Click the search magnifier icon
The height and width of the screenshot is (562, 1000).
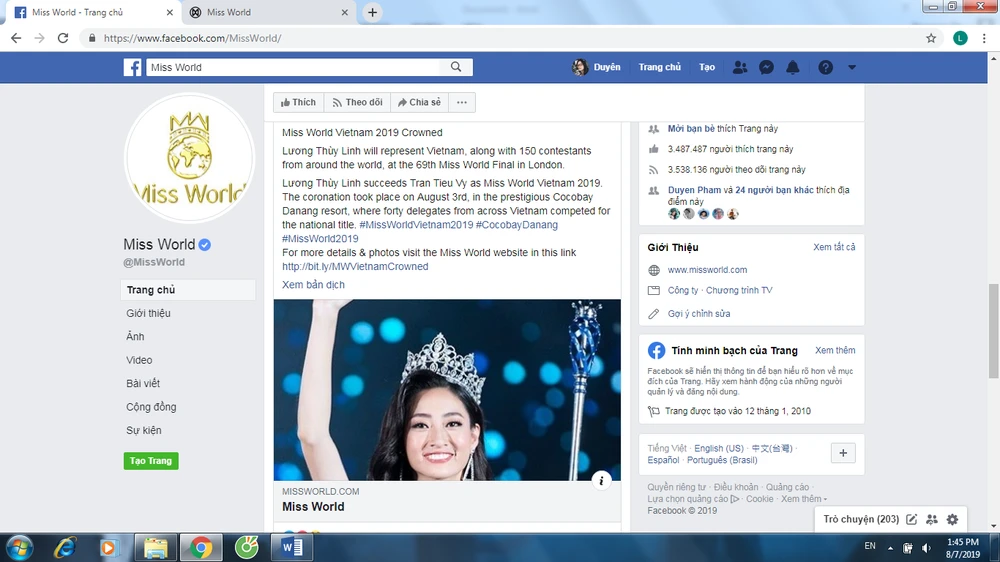(x=456, y=67)
